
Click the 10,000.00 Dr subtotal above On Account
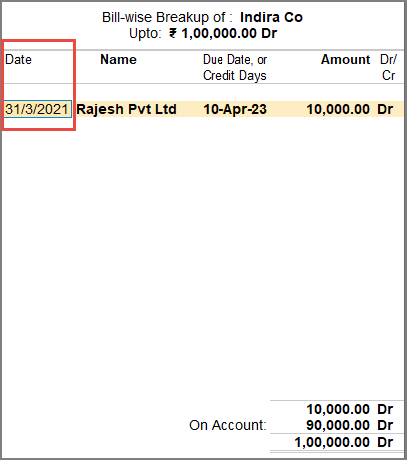tap(350, 409)
